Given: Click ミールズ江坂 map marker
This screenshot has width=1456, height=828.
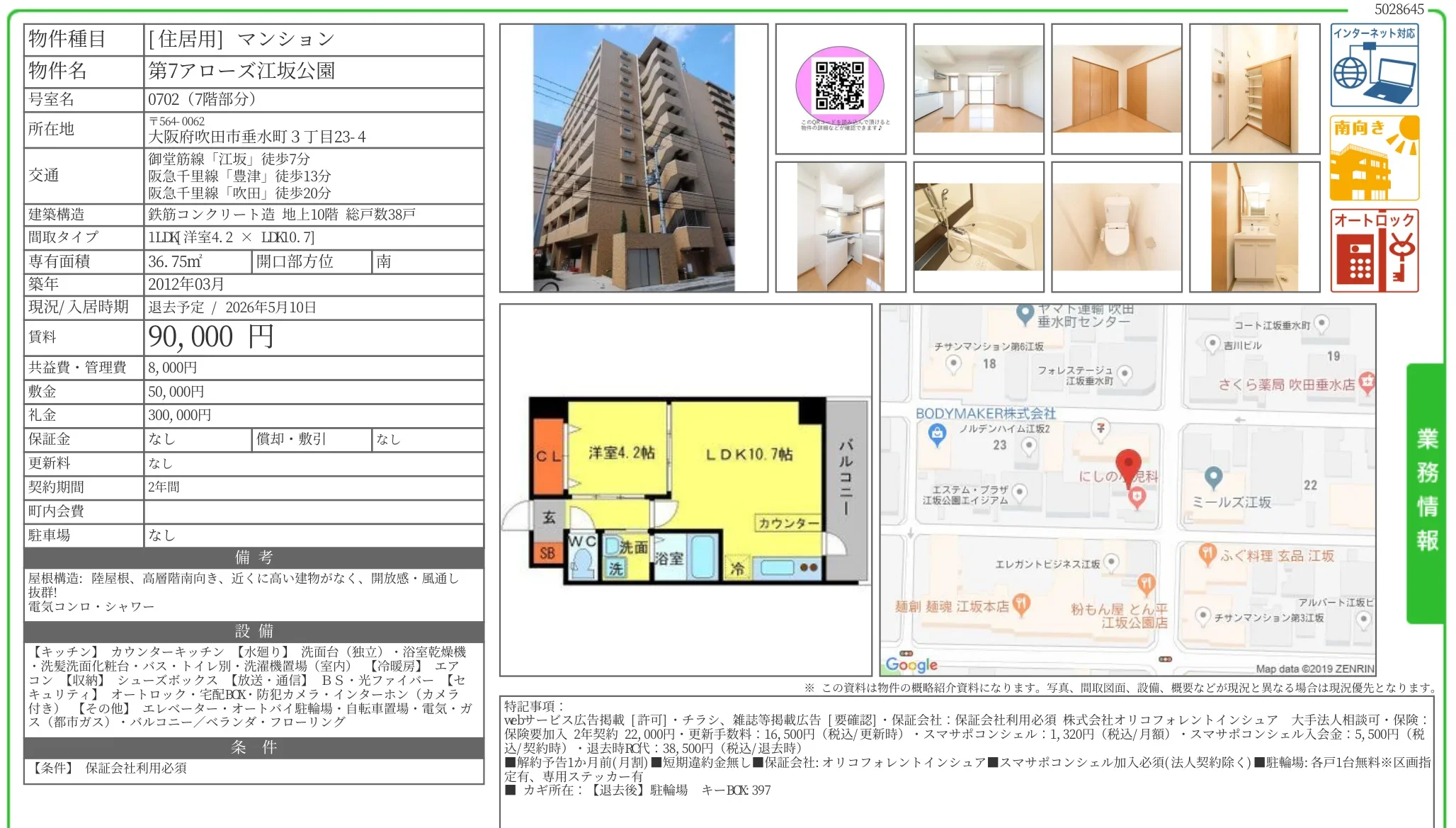Looking at the screenshot, I should pyautogui.click(x=1213, y=478).
